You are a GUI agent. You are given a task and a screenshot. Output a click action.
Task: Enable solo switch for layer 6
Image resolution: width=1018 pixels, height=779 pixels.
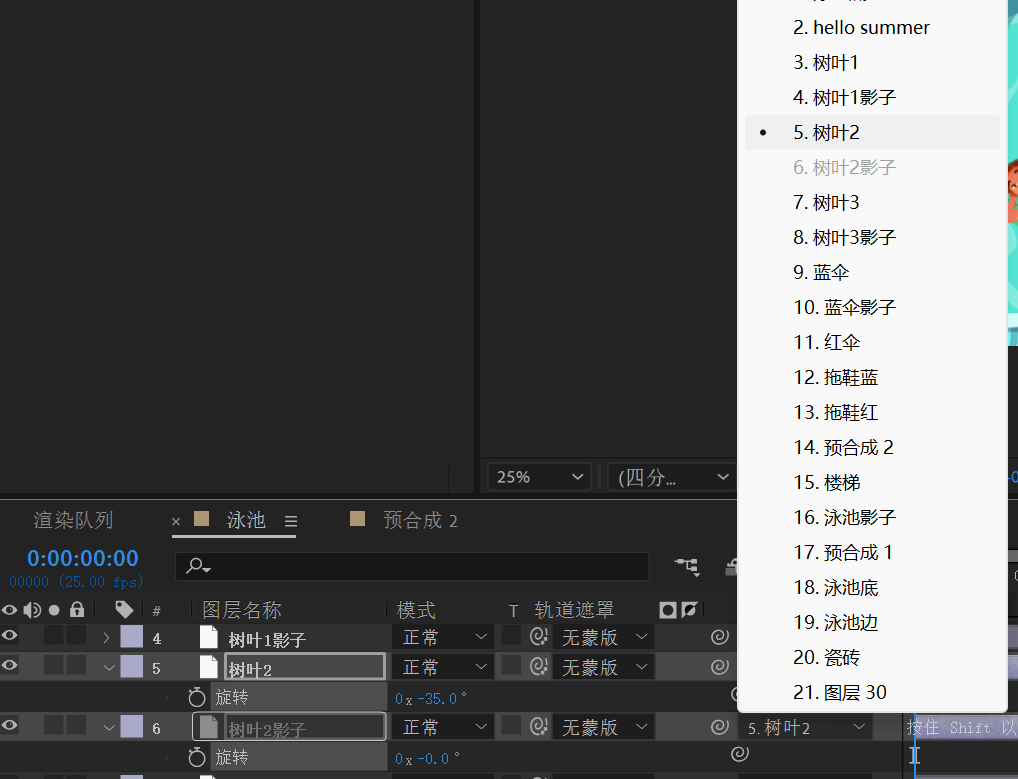coord(54,726)
